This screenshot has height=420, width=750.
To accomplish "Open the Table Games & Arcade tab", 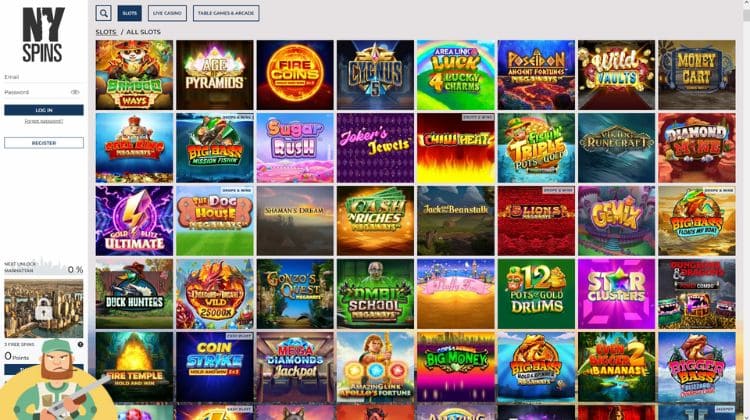I will pyautogui.click(x=226, y=13).
